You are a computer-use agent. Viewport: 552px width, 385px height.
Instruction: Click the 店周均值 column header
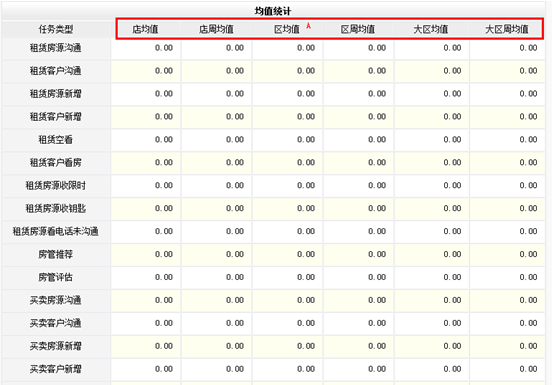coord(216,29)
